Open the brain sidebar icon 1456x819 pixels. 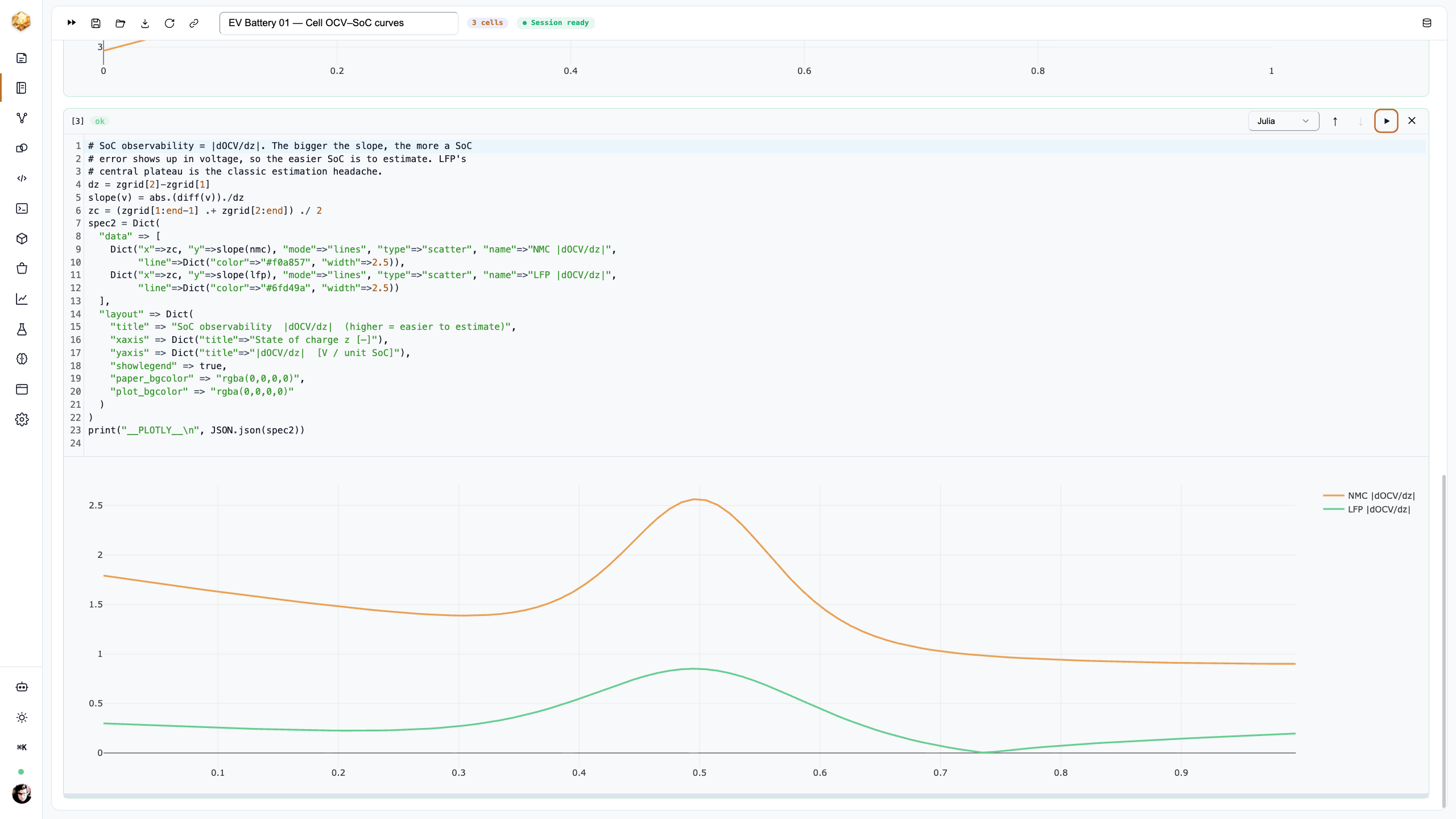point(22,359)
